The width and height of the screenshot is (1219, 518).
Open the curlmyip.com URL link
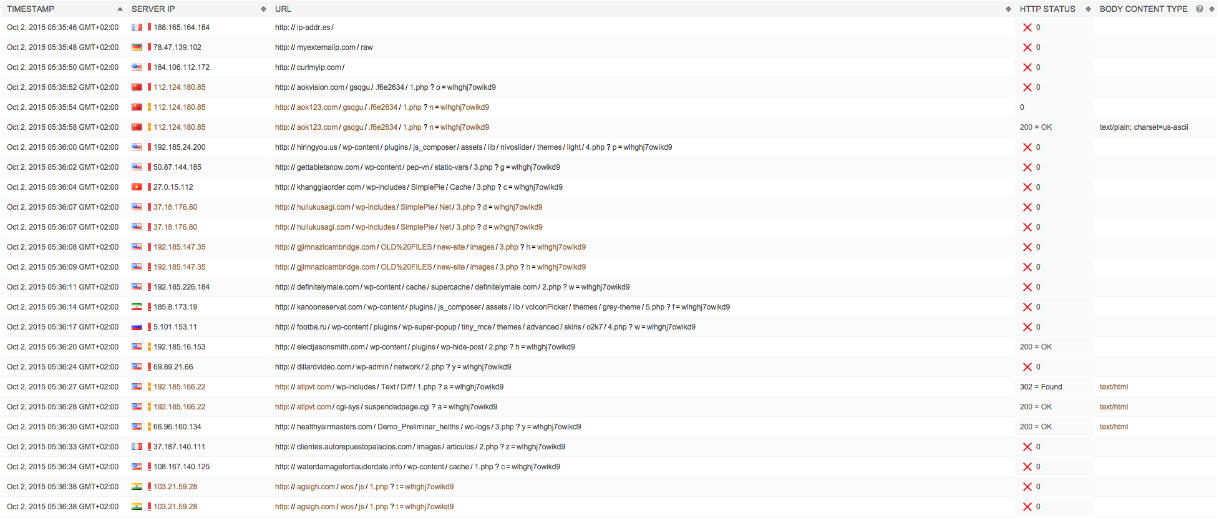pyautogui.click(x=309, y=67)
